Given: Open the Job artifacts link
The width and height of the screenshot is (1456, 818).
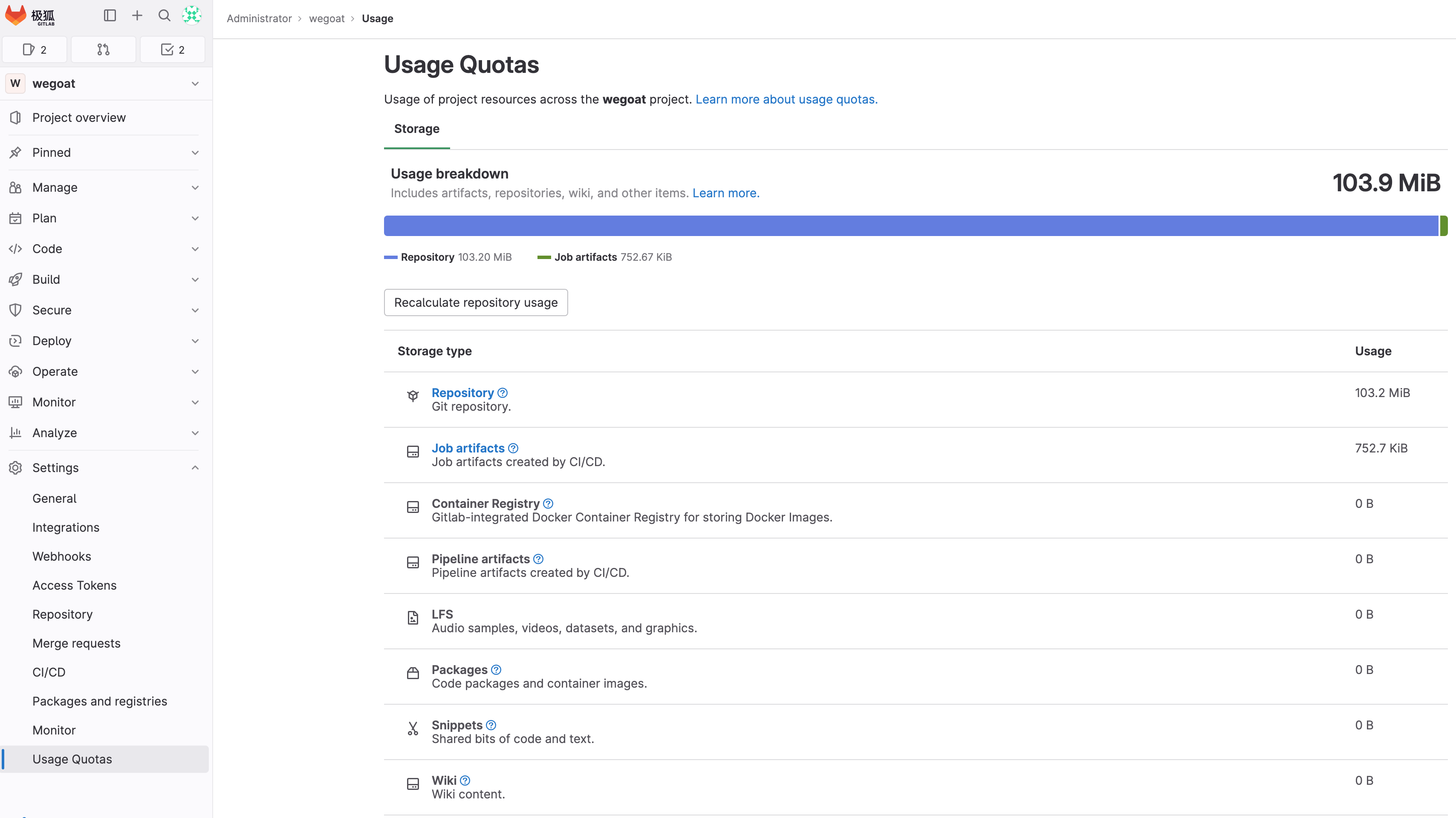Looking at the screenshot, I should pos(468,448).
